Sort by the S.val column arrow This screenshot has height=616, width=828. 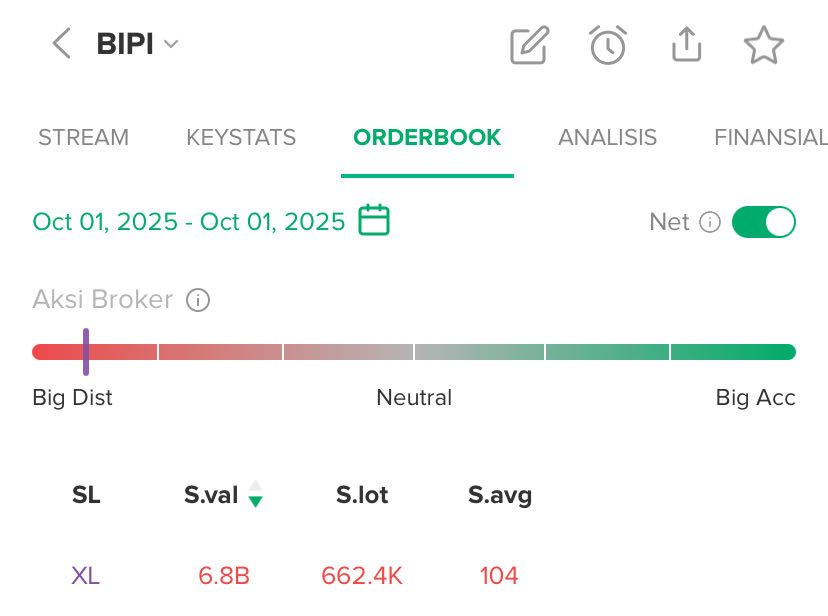pos(256,494)
